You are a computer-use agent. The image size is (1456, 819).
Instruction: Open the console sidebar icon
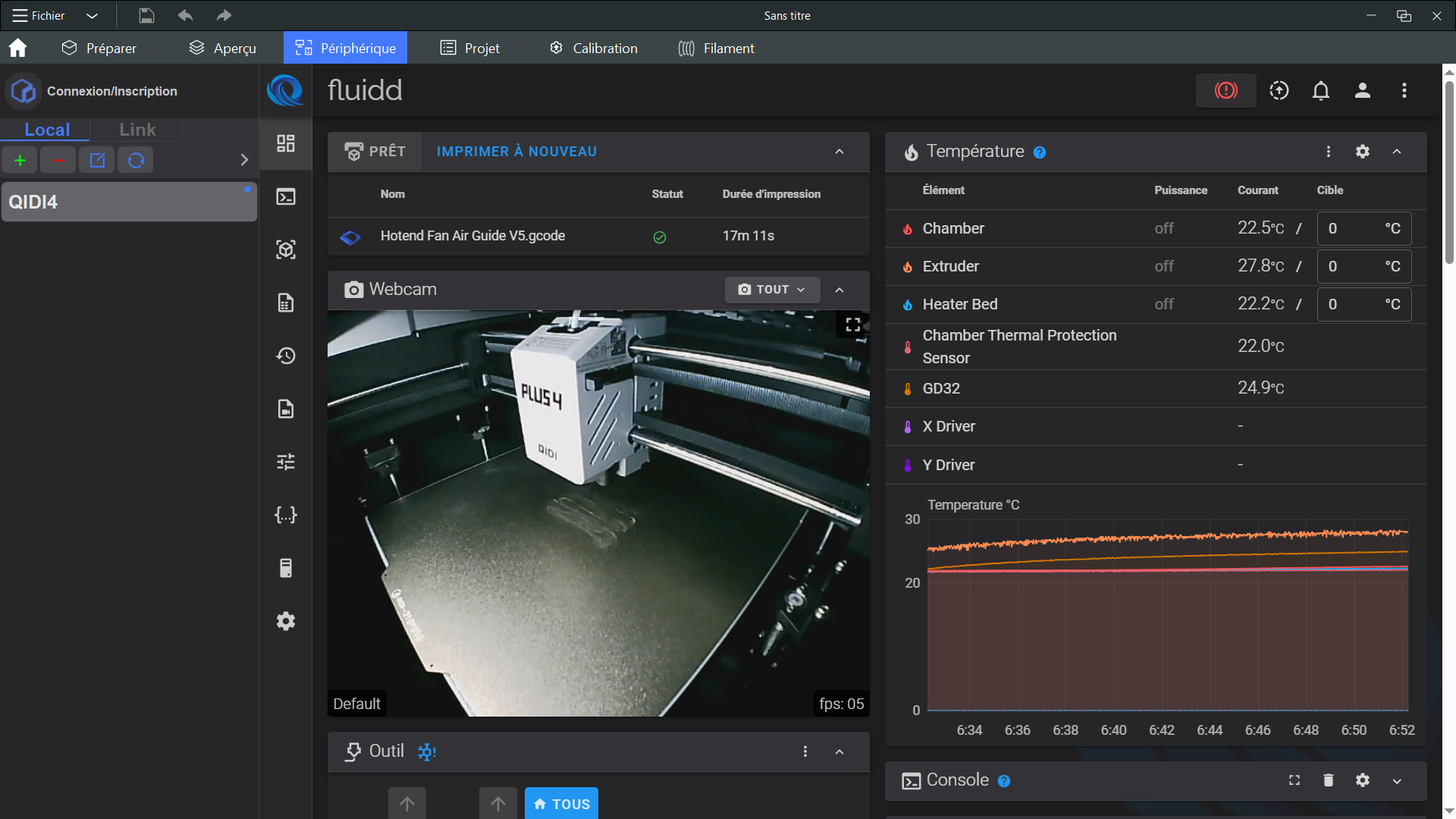[x=286, y=197]
